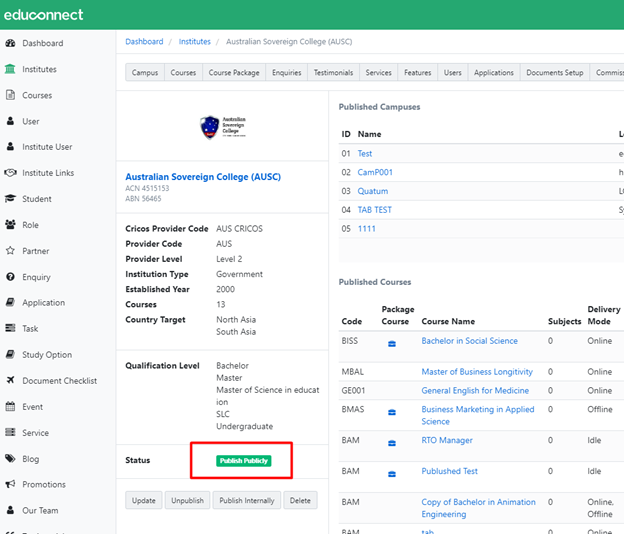This screenshot has width=624, height=534.
Task: Click package briefcase icon for BISS course
Action: coord(392,342)
